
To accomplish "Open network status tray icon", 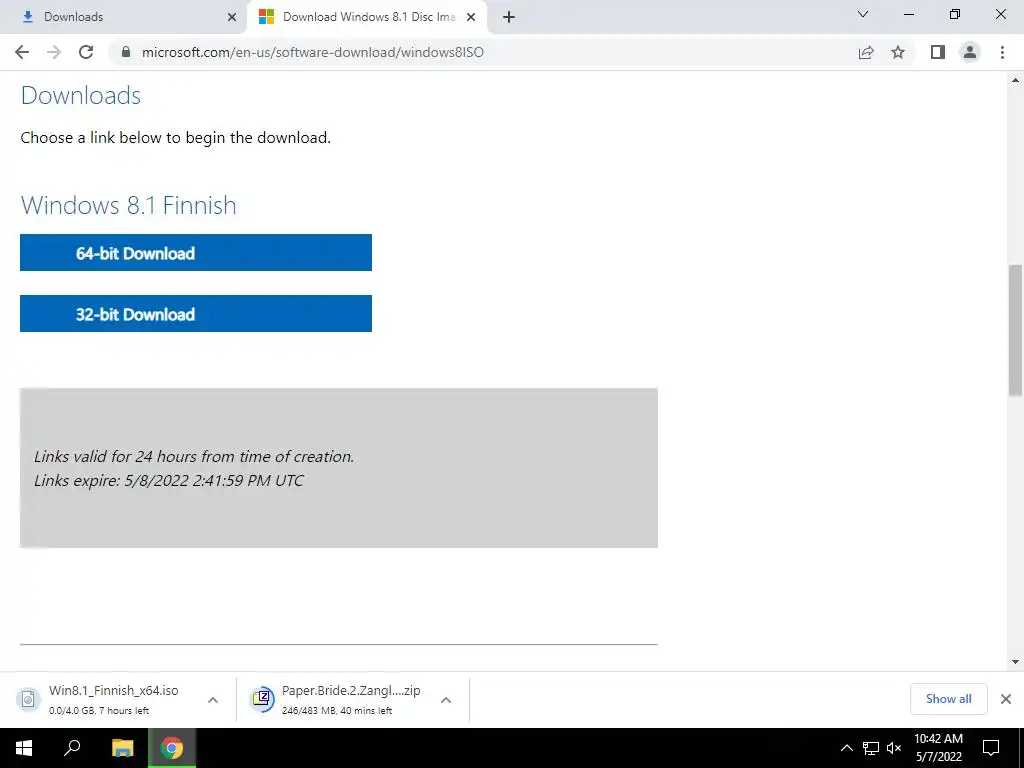I will point(871,748).
